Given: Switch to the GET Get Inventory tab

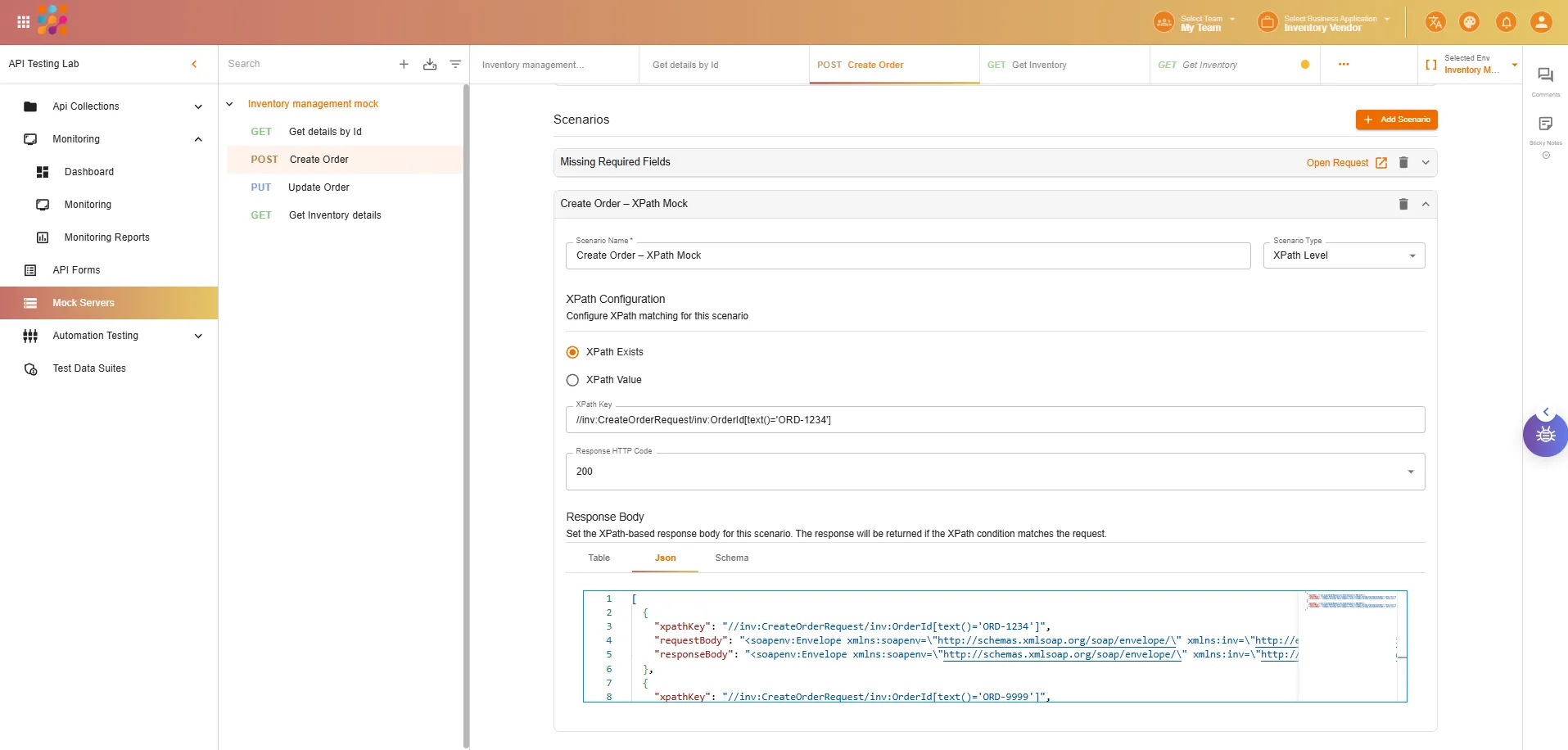Looking at the screenshot, I should (1064, 65).
